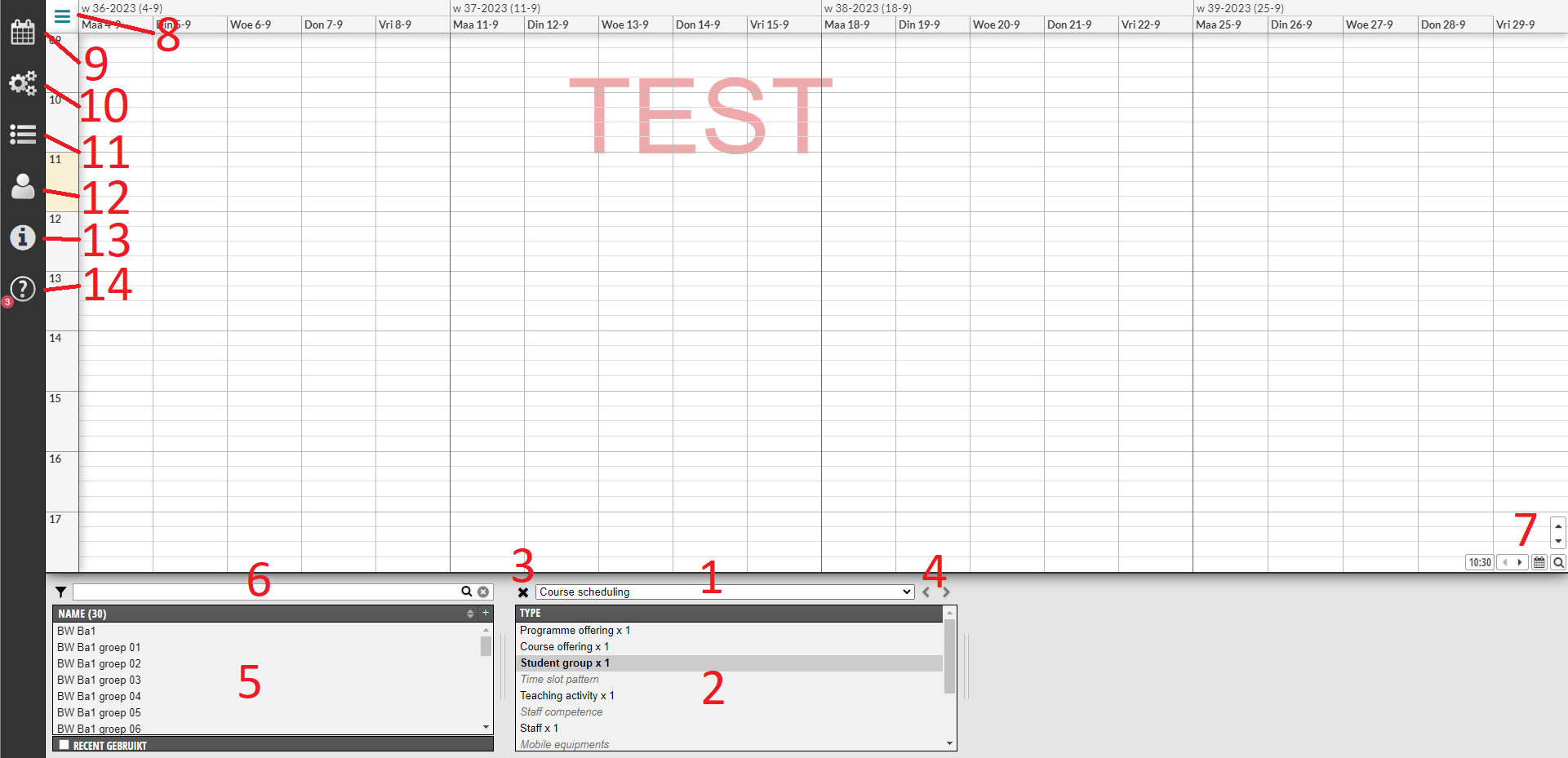Viewport: 1568px width, 758px height.
Task: Move calendar back with left triangle
Action: [1504, 562]
